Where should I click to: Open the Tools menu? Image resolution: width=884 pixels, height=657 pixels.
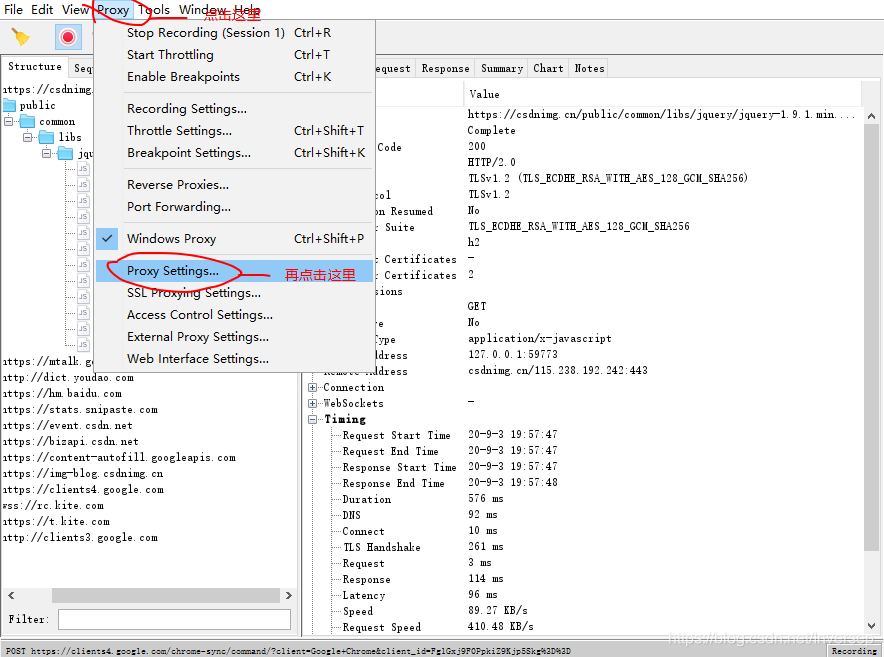tap(154, 10)
